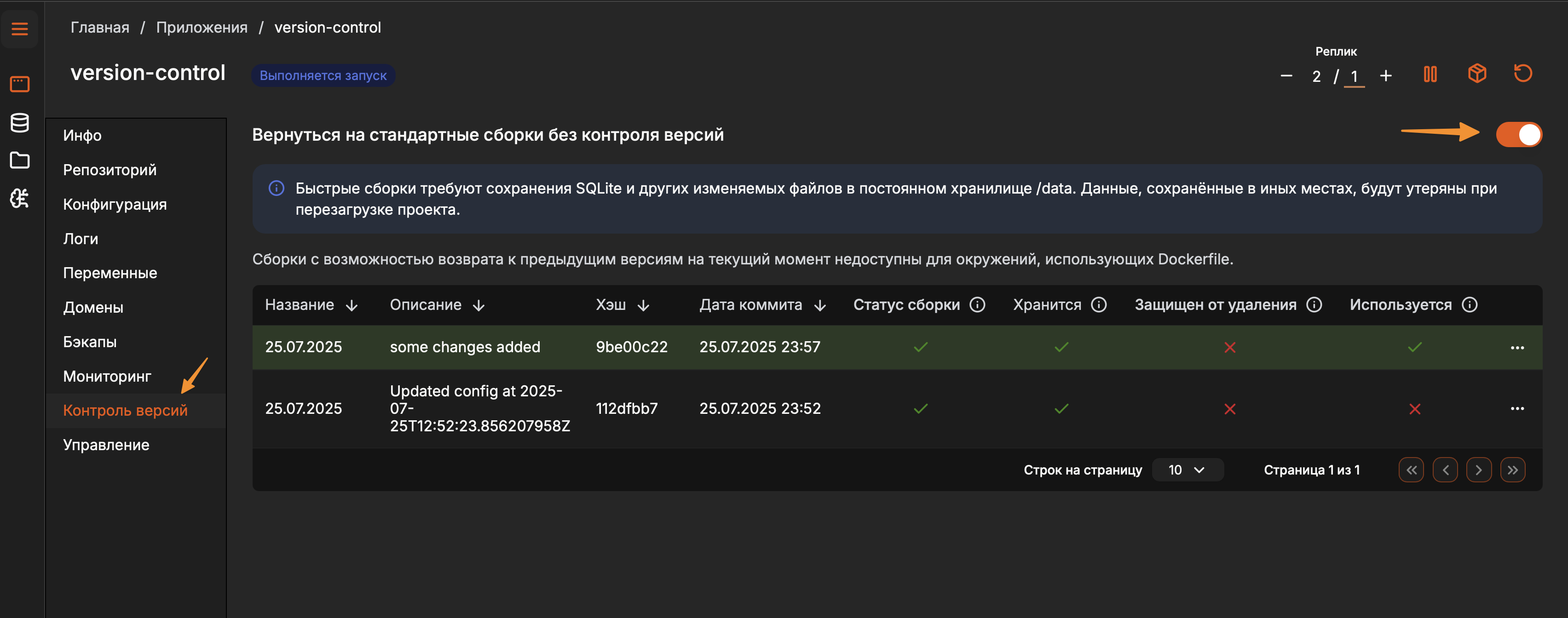Click the rebuild package cube icon

pos(1477,74)
